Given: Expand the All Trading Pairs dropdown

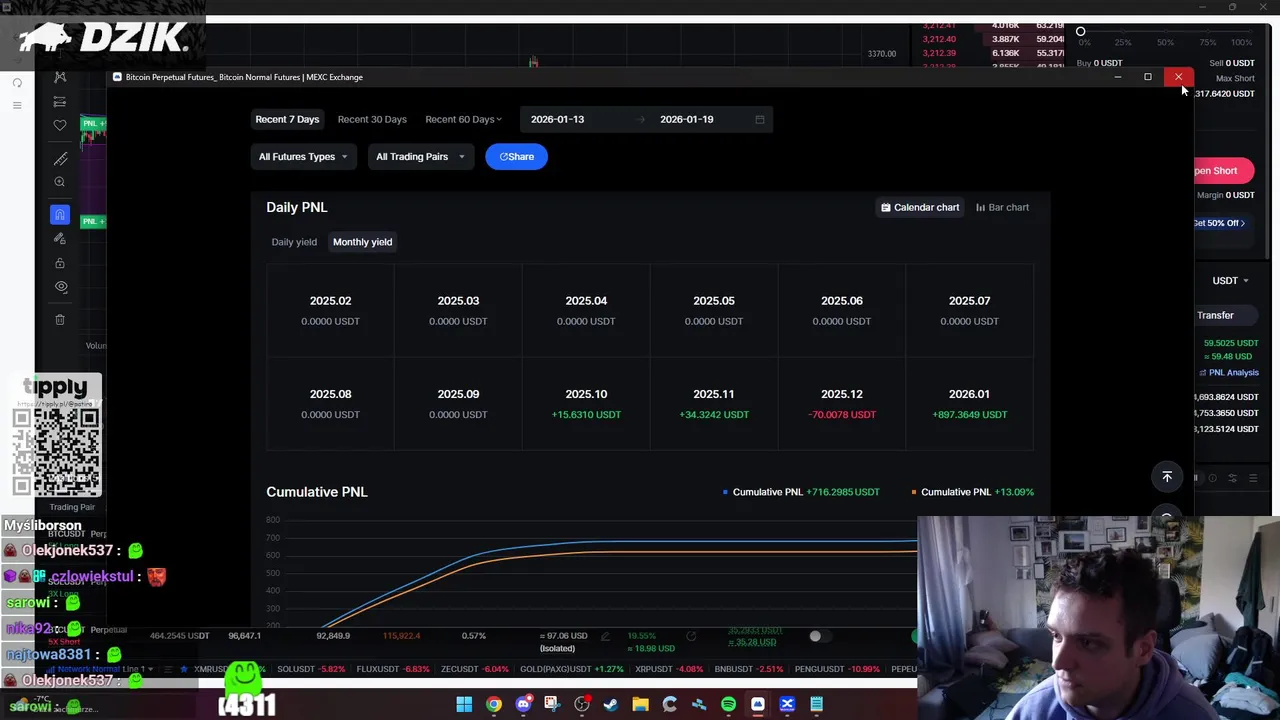Looking at the screenshot, I should (420, 156).
